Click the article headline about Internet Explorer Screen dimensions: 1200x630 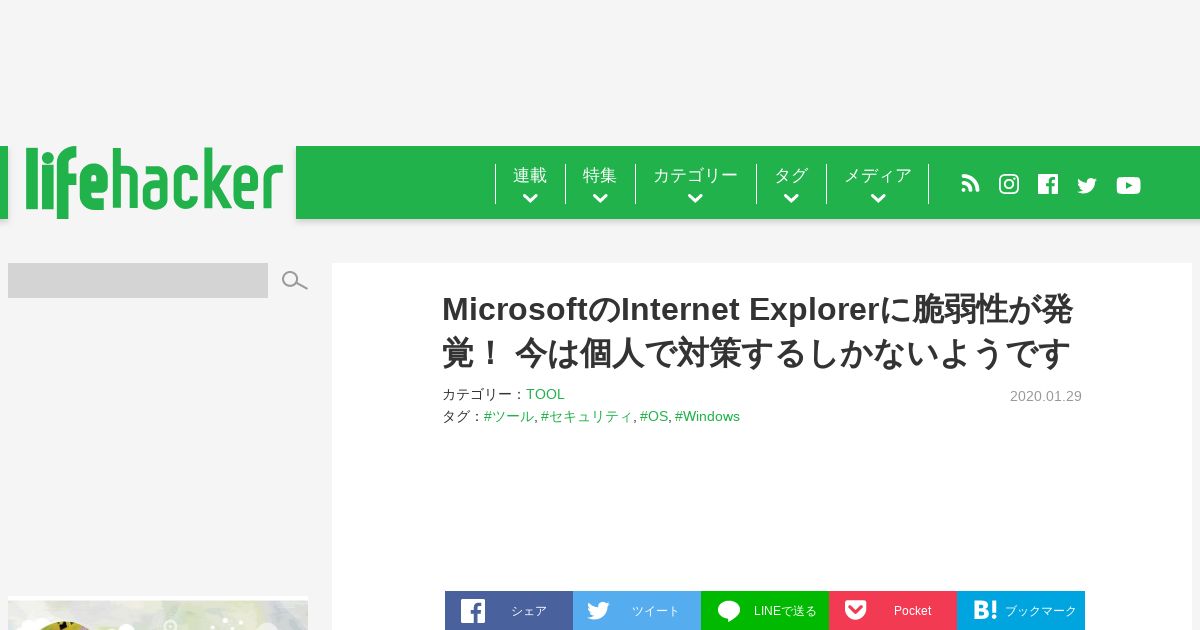(757, 331)
